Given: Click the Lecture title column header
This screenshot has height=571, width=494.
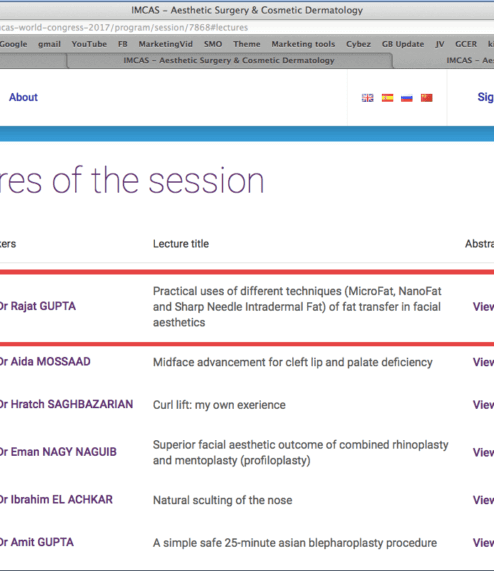Looking at the screenshot, I should [x=181, y=244].
